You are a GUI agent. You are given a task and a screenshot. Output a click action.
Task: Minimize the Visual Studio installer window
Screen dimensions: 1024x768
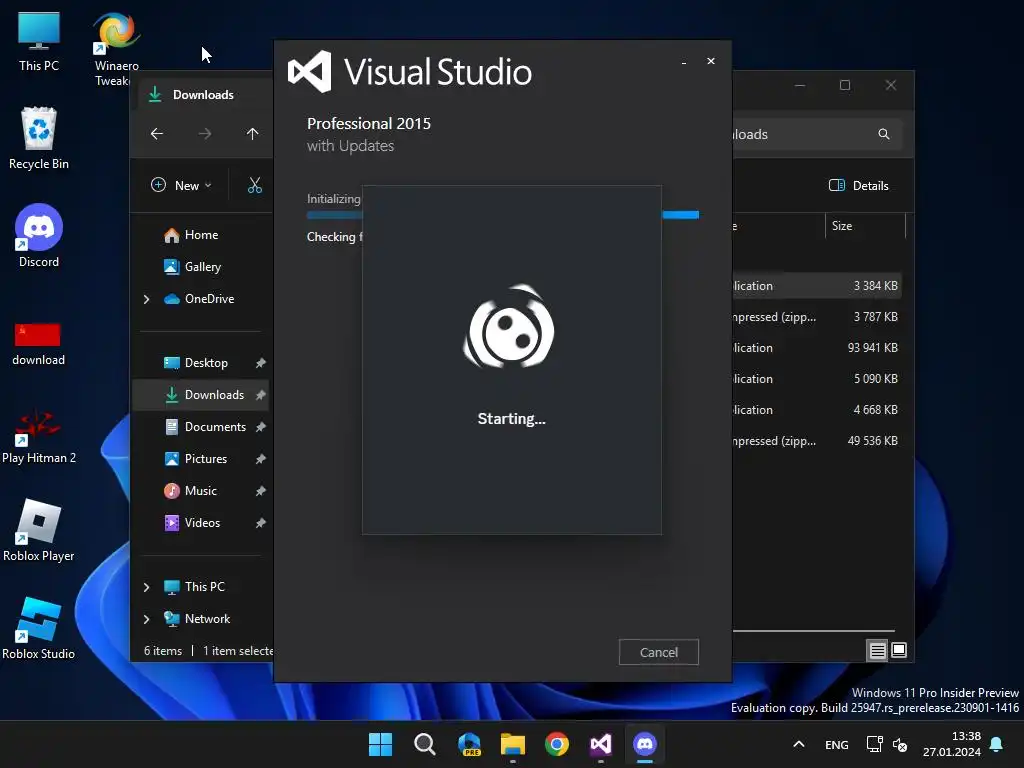tap(684, 62)
